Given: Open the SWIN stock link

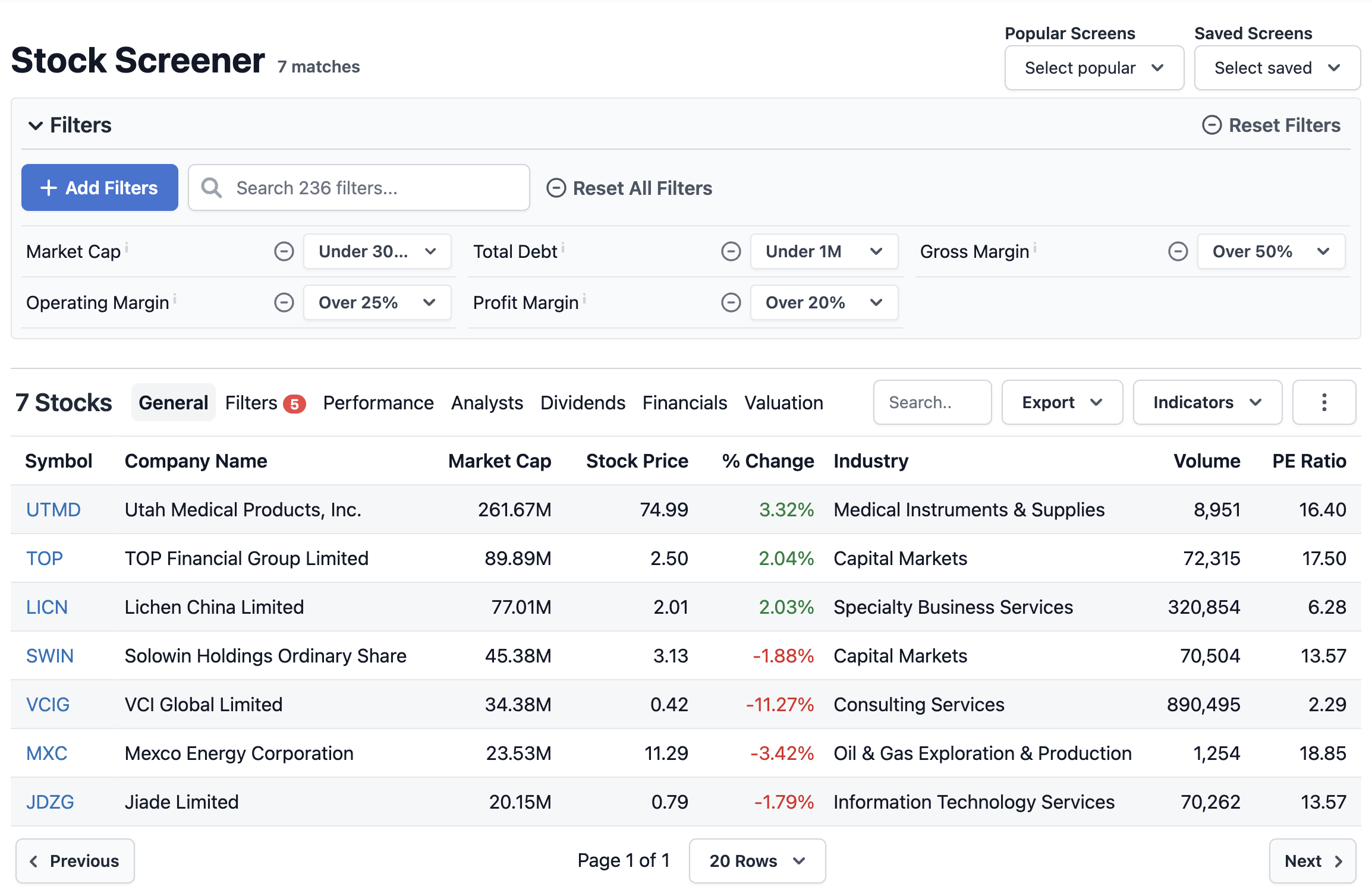Looking at the screenshot, I should coord(50,656).
